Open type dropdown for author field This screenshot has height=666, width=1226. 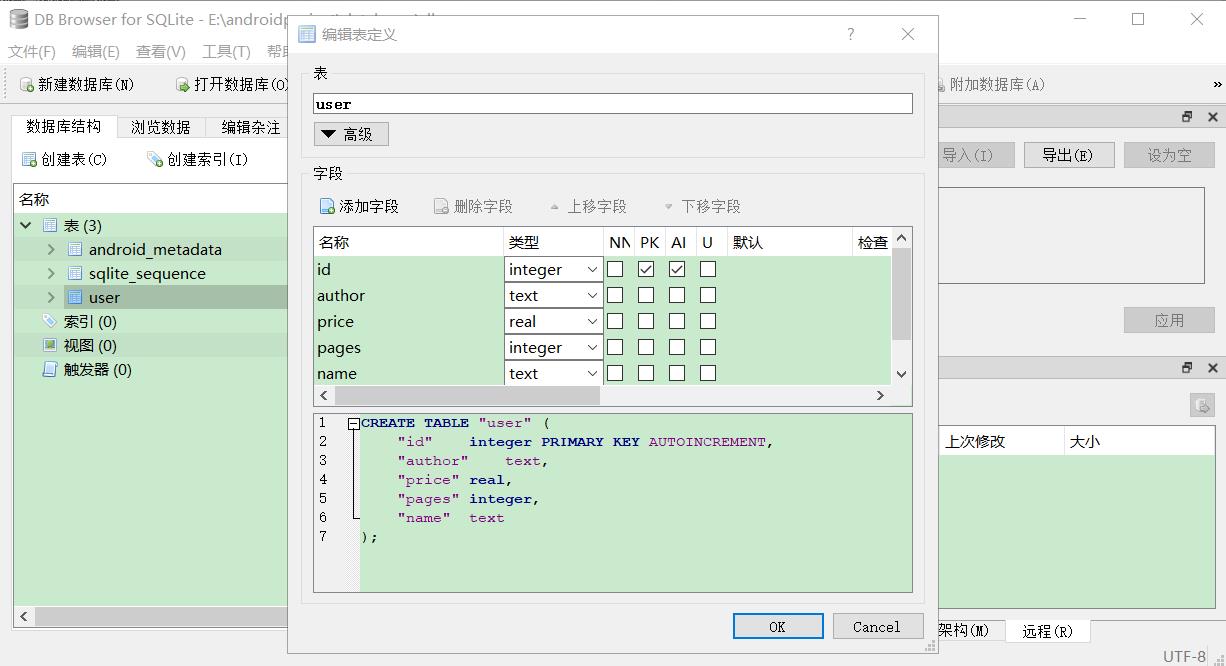pyautogui.click(x=553, y=295)
